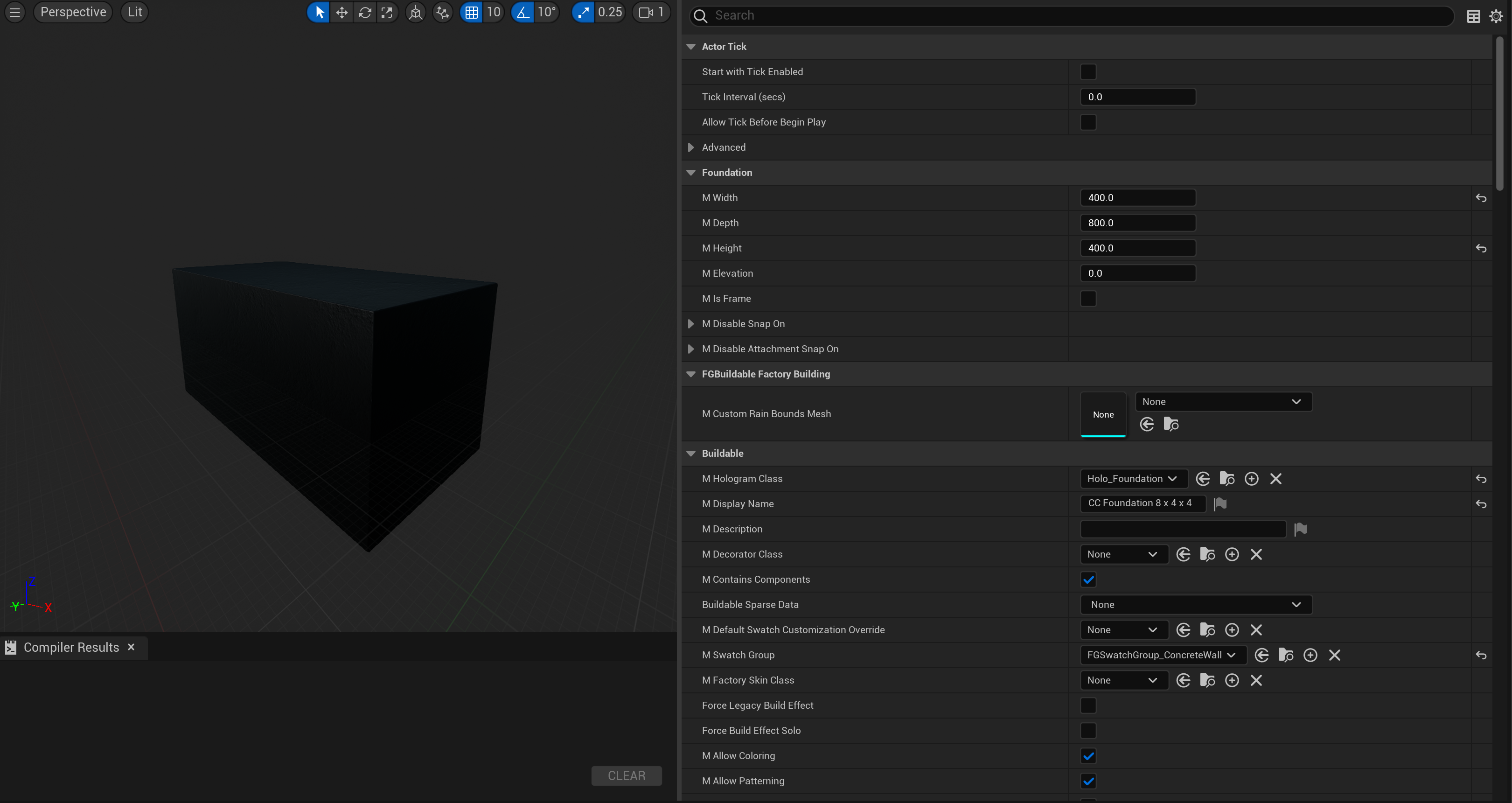Click the camera speed icon
This screenshot has height=803, width=1512.
click(x=646, y=12)
